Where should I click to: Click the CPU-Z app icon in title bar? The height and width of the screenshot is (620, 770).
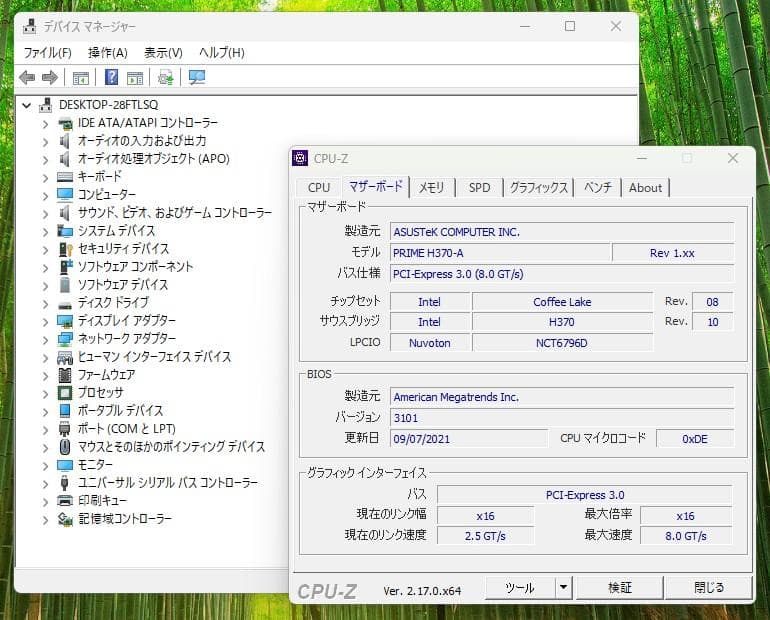coord(300,159)
